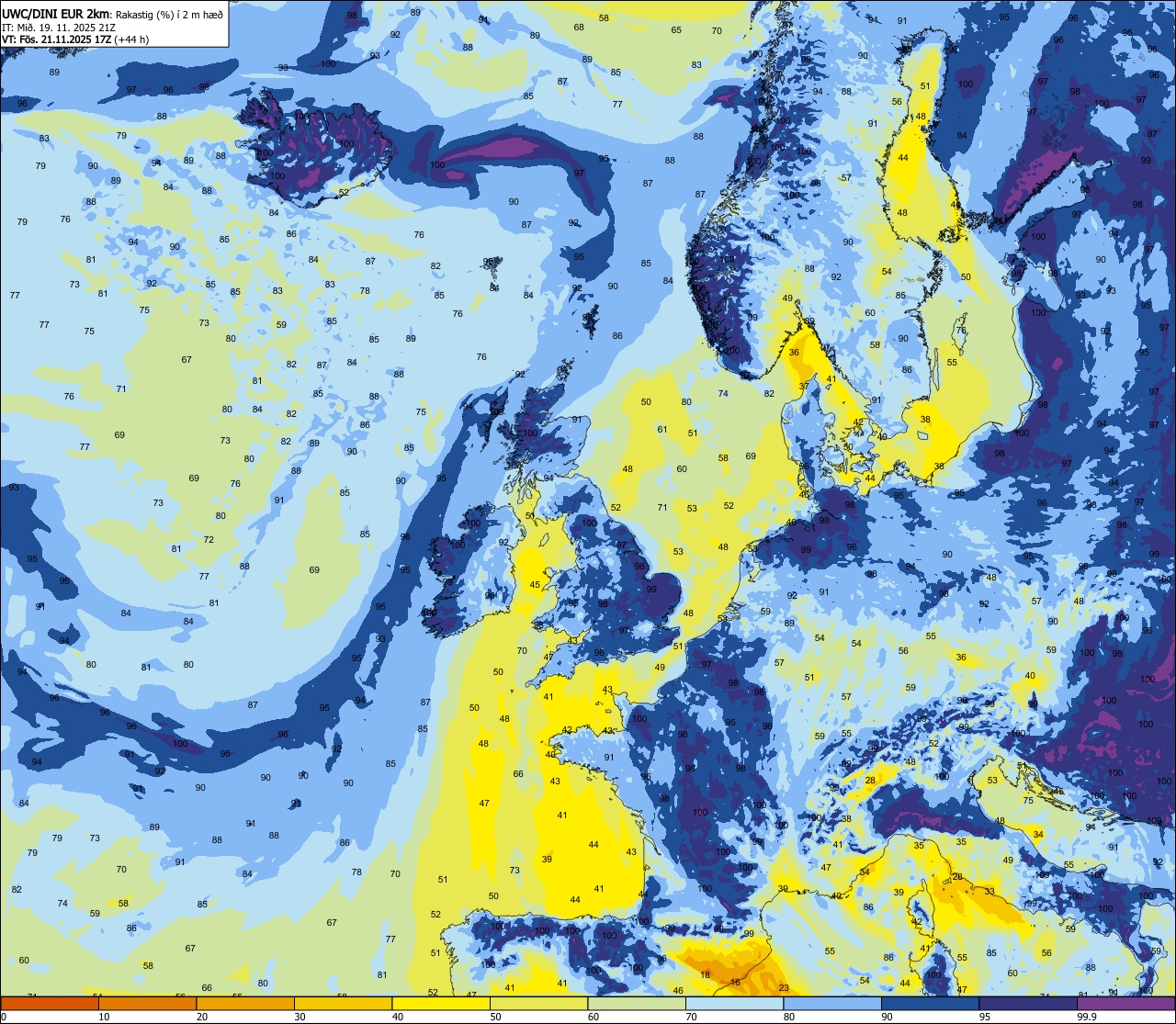Click the 0–10% dark orange legend swatch
Viewport: 1176px width, 1024px height.
[50, 1003]
